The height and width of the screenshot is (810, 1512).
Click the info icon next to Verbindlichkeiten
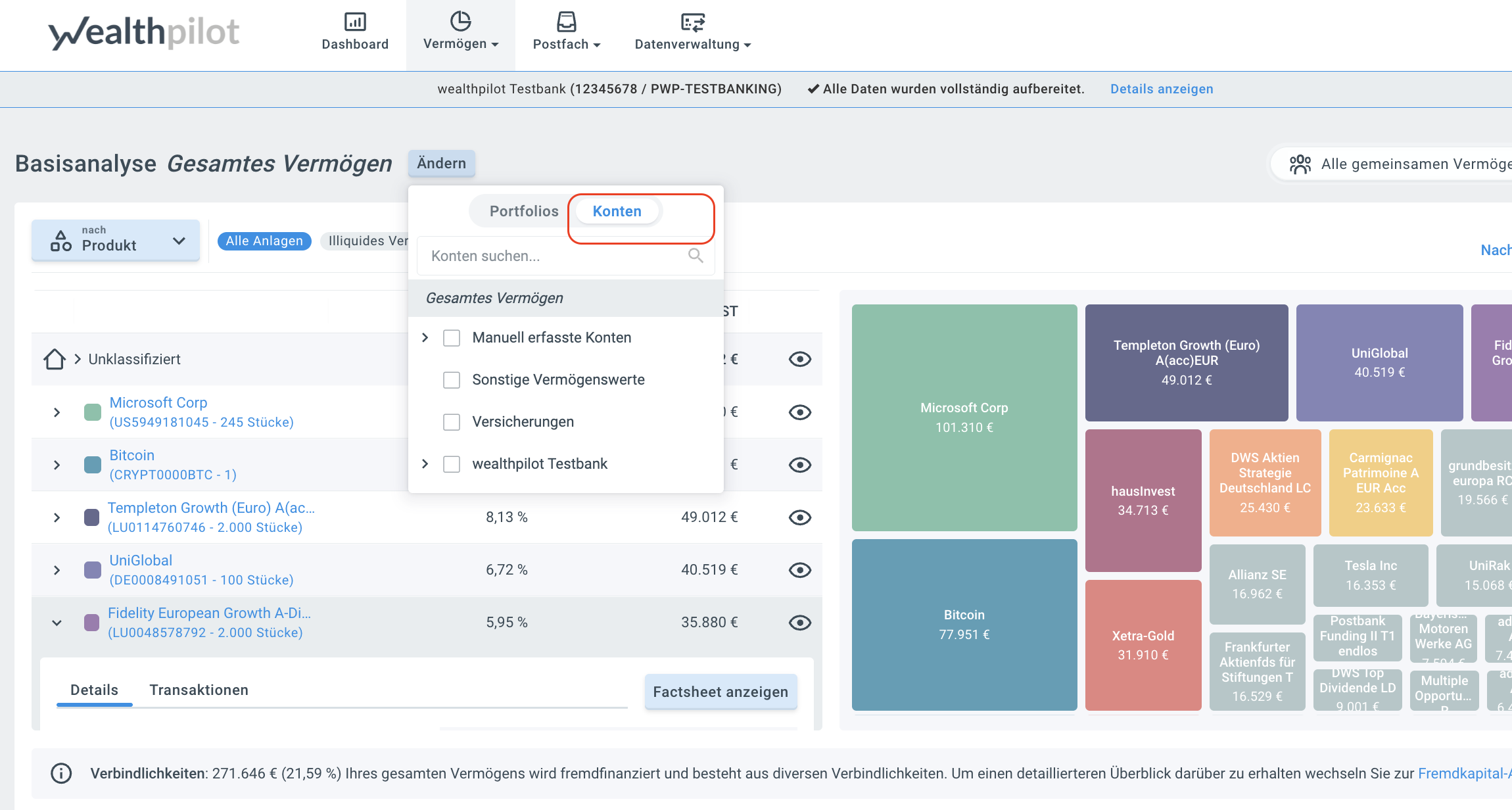click(61, 773)
